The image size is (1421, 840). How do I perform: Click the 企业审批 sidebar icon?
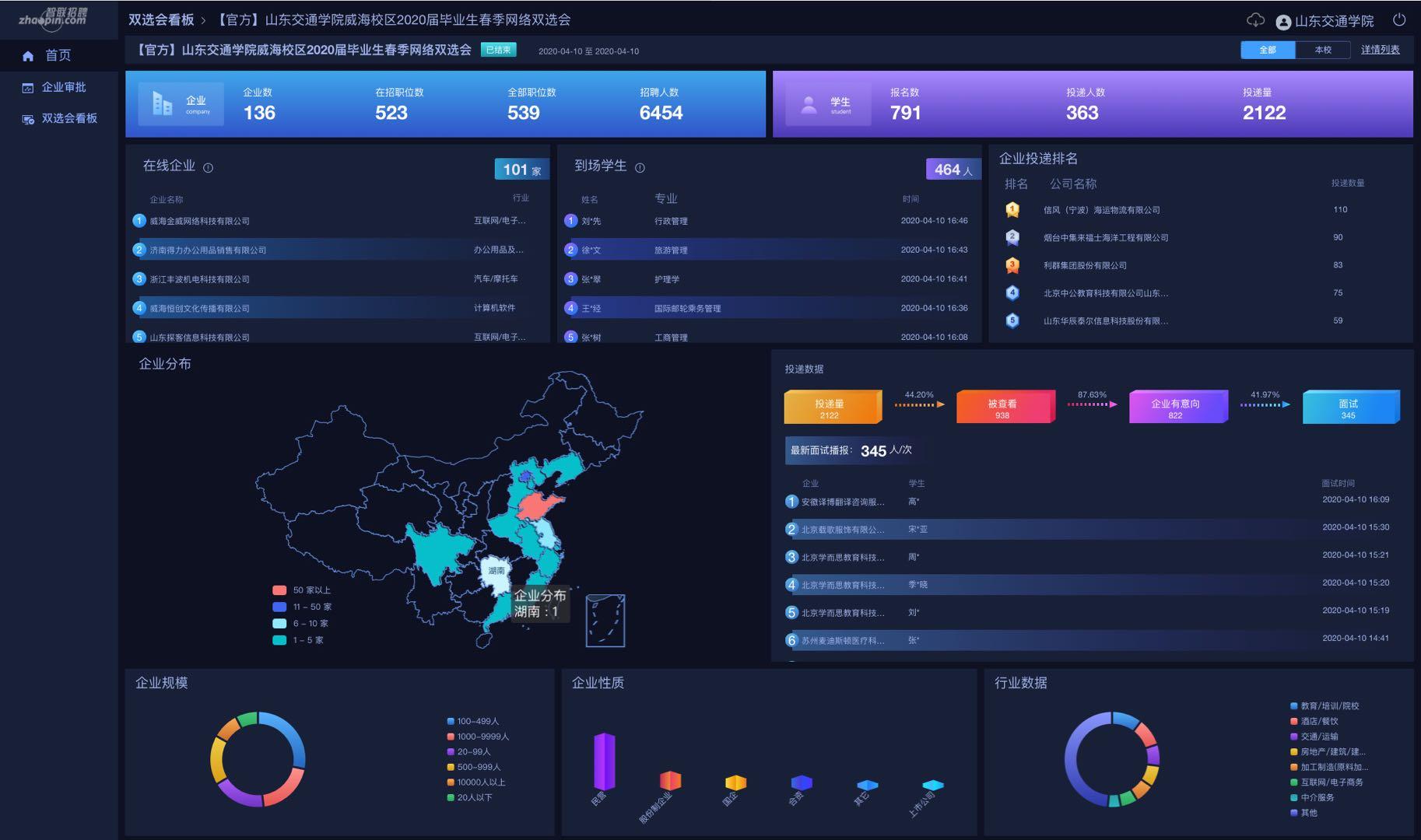pos(28,88)
